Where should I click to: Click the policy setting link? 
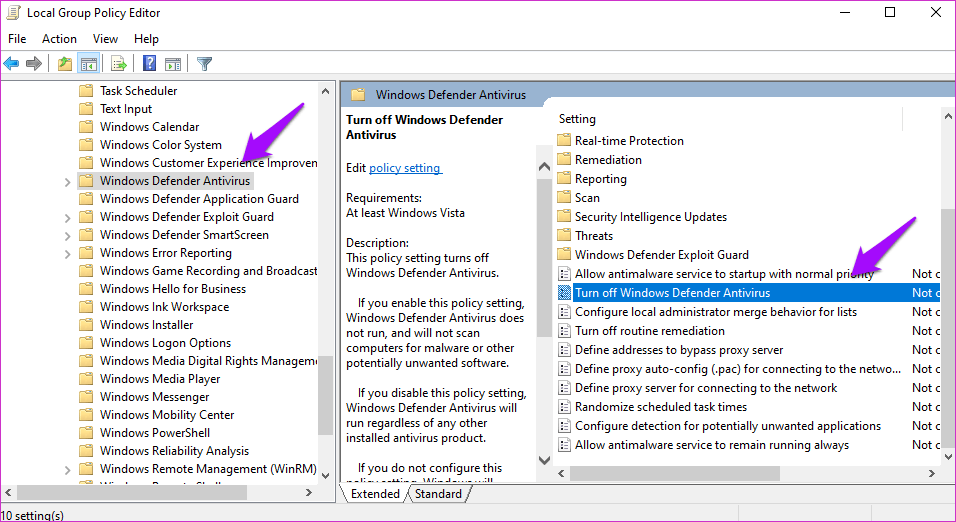405,168
